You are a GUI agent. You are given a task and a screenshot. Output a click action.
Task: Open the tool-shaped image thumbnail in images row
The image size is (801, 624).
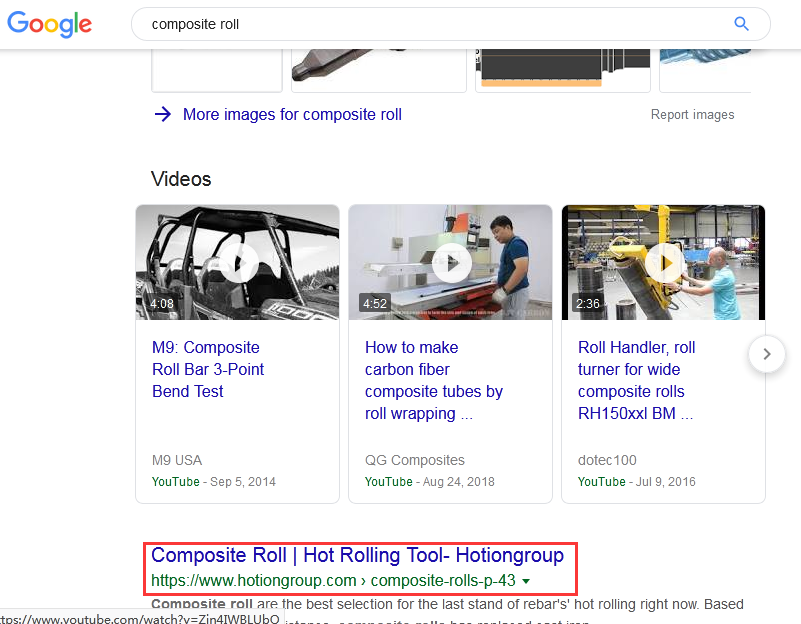pyautogui.click(x=379, y=70)
